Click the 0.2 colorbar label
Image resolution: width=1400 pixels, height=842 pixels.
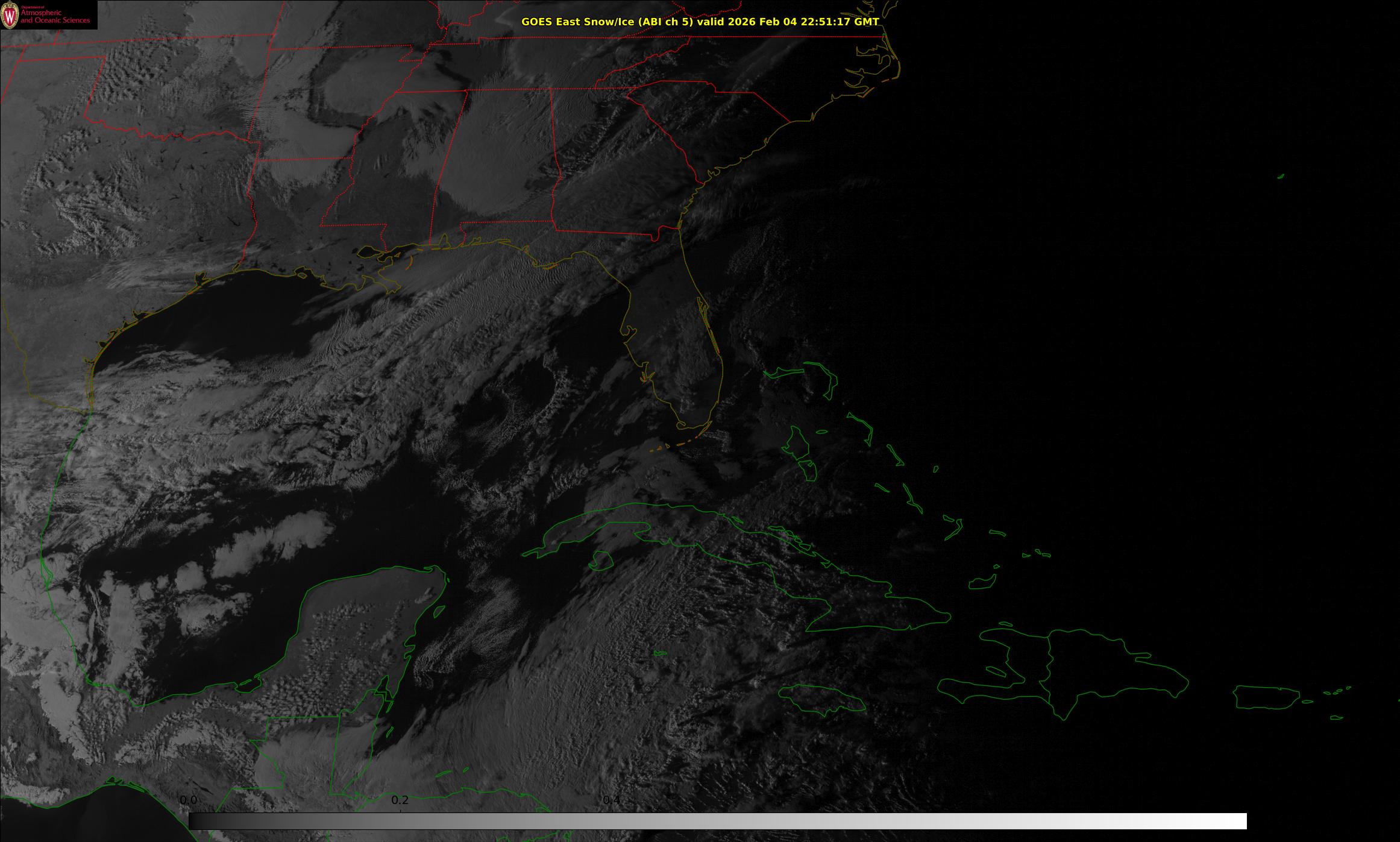(400, 800)
